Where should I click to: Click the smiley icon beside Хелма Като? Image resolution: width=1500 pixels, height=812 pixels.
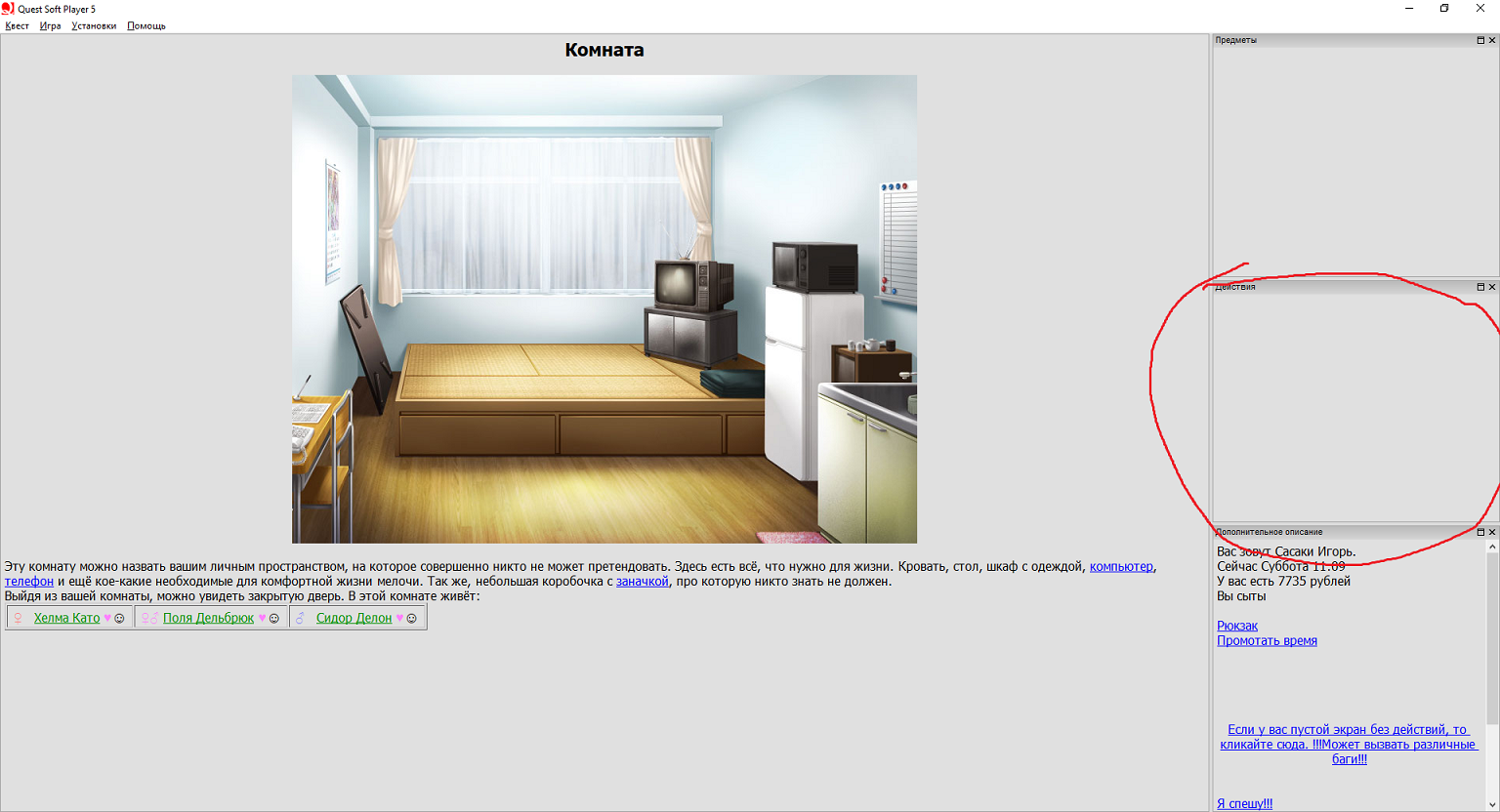[120, 618]
